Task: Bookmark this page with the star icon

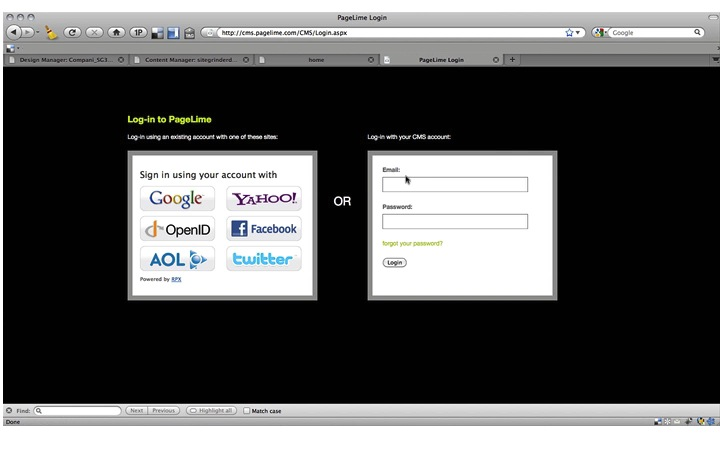Action: (569, 33)
